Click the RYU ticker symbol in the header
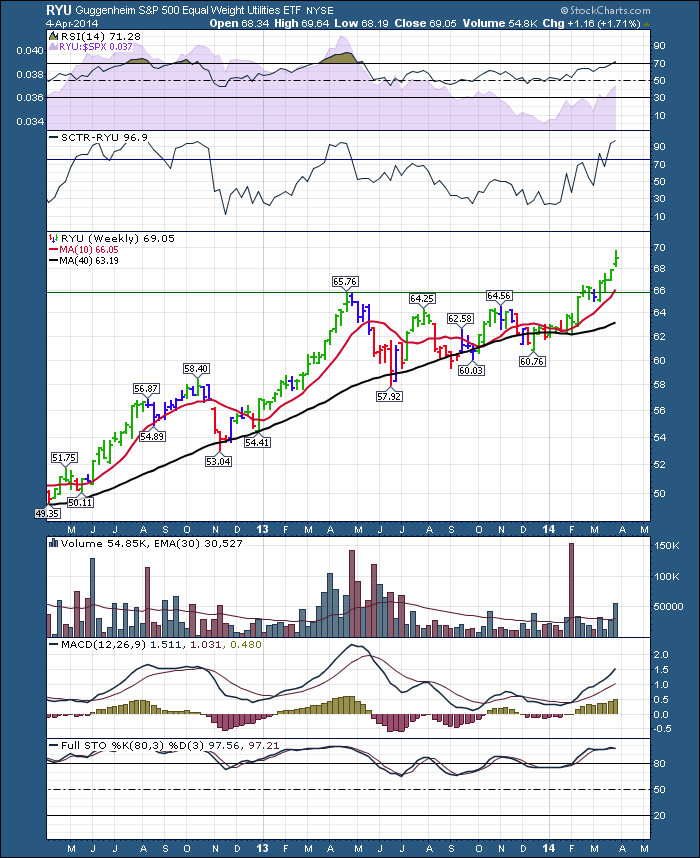 [59, 10]
